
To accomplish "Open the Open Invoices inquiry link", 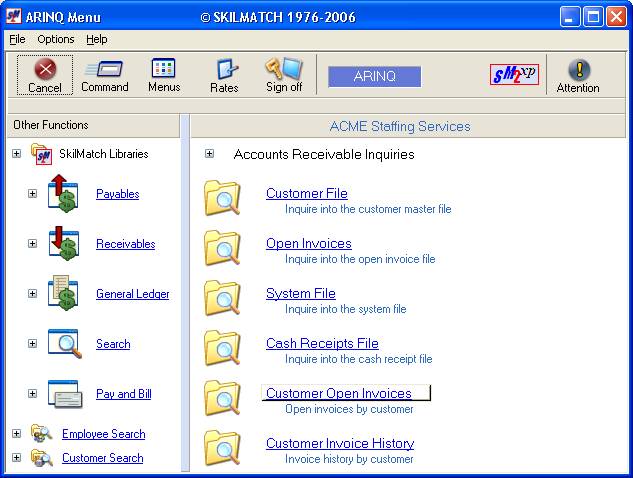I will [x=309, y=243].
